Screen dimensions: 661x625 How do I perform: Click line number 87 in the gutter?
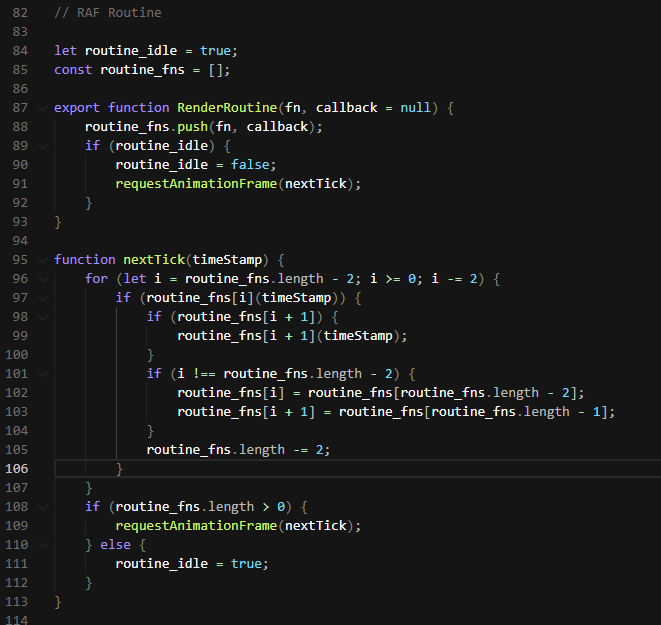click(x=20, y=108)
